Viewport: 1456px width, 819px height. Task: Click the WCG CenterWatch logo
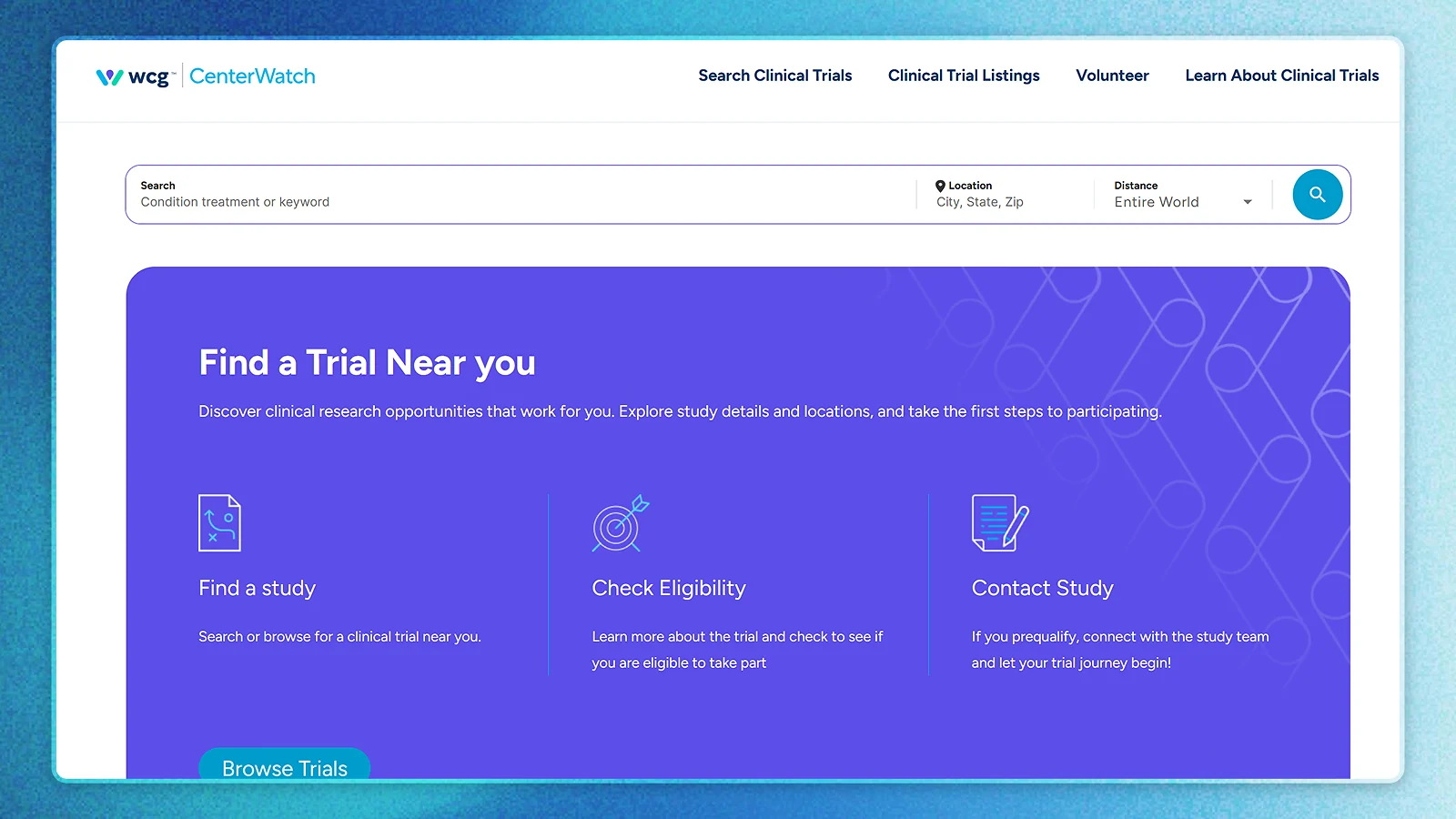point(206,76)
